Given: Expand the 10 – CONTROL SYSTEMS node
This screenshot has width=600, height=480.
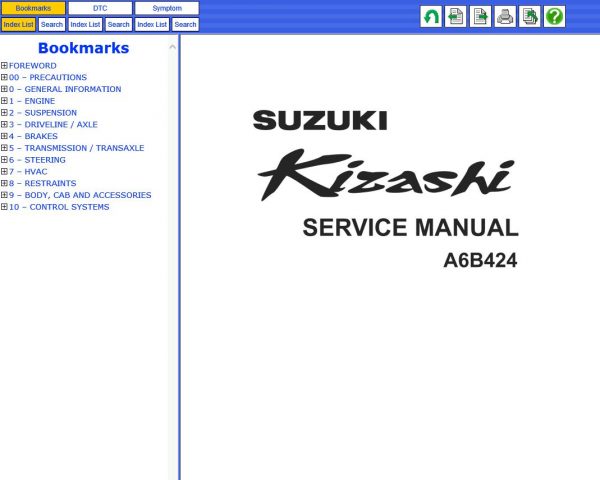Looking at the screenshot, I should tap(4, 207).
